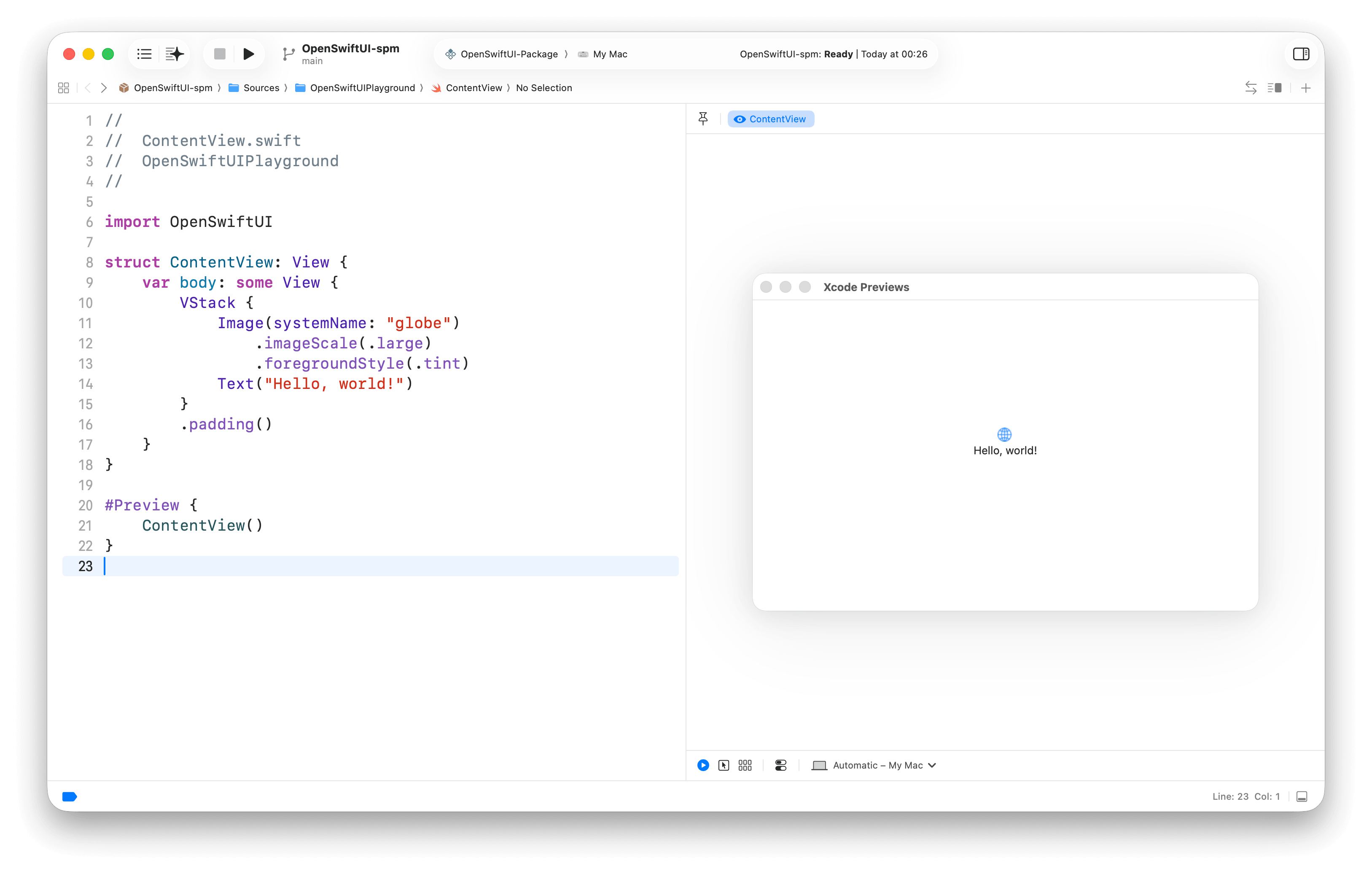Click the ContentView.swift comment line
The height and width of the screenshot is (874, 1372).
203,141
